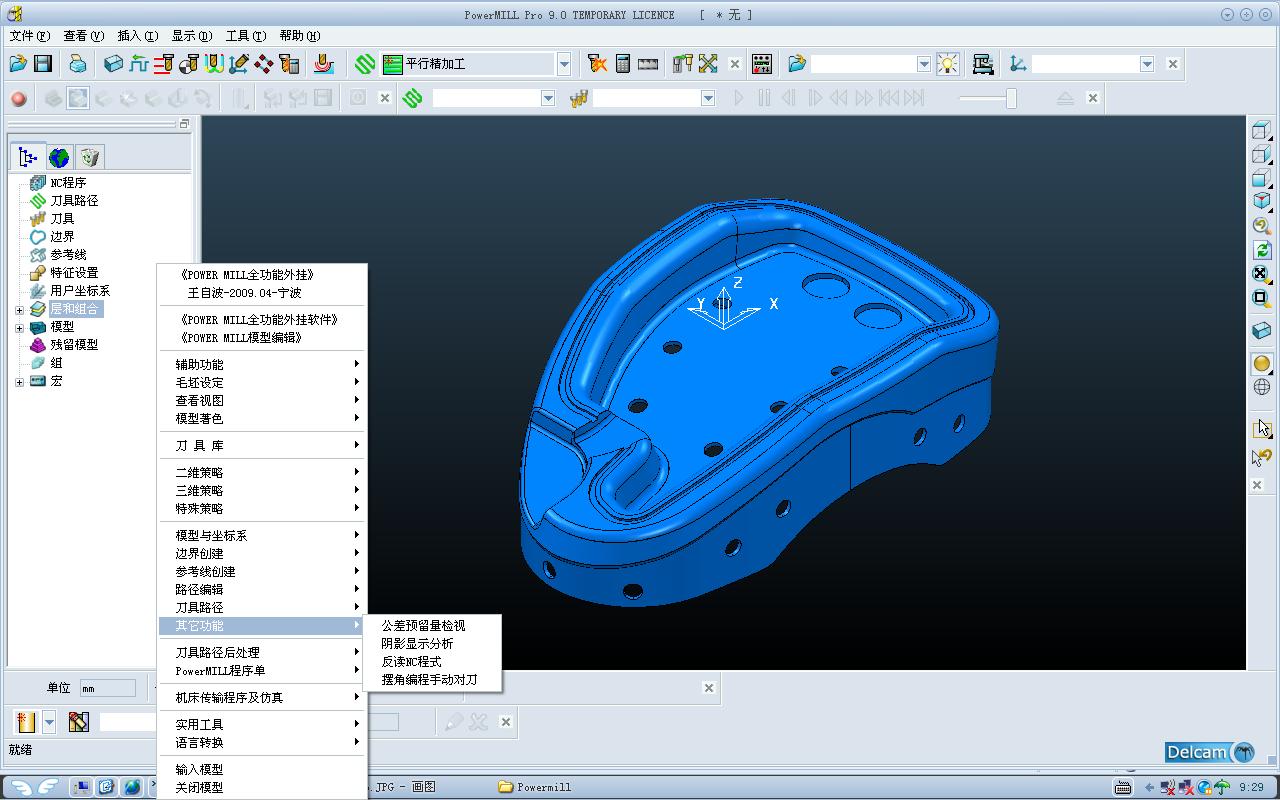This screenshot has width=1280, height=800.
Task: Select 公差预留量检视 from submenu
Action: click(424, 625)
